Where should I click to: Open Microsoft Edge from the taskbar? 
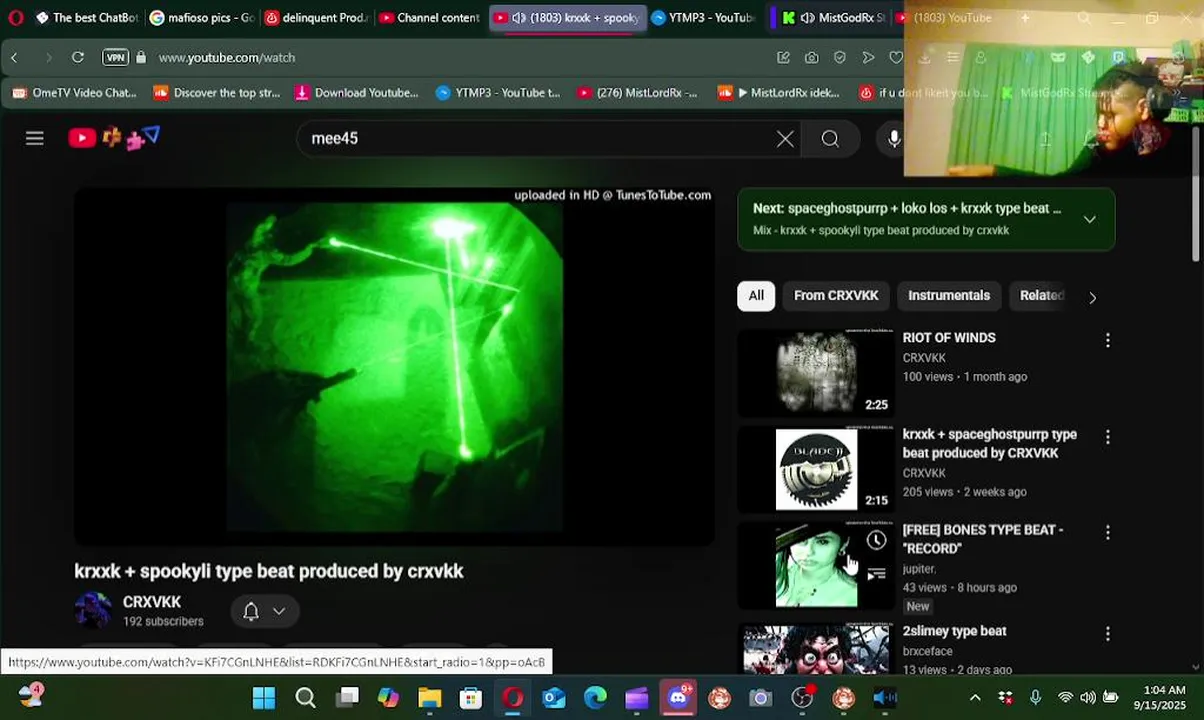click(595, 698)
